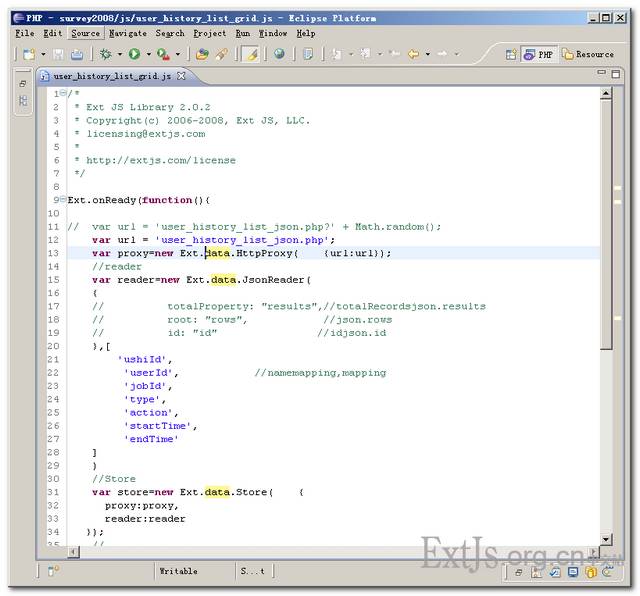Click the Open Perspective icon

[x=511, y=54]
